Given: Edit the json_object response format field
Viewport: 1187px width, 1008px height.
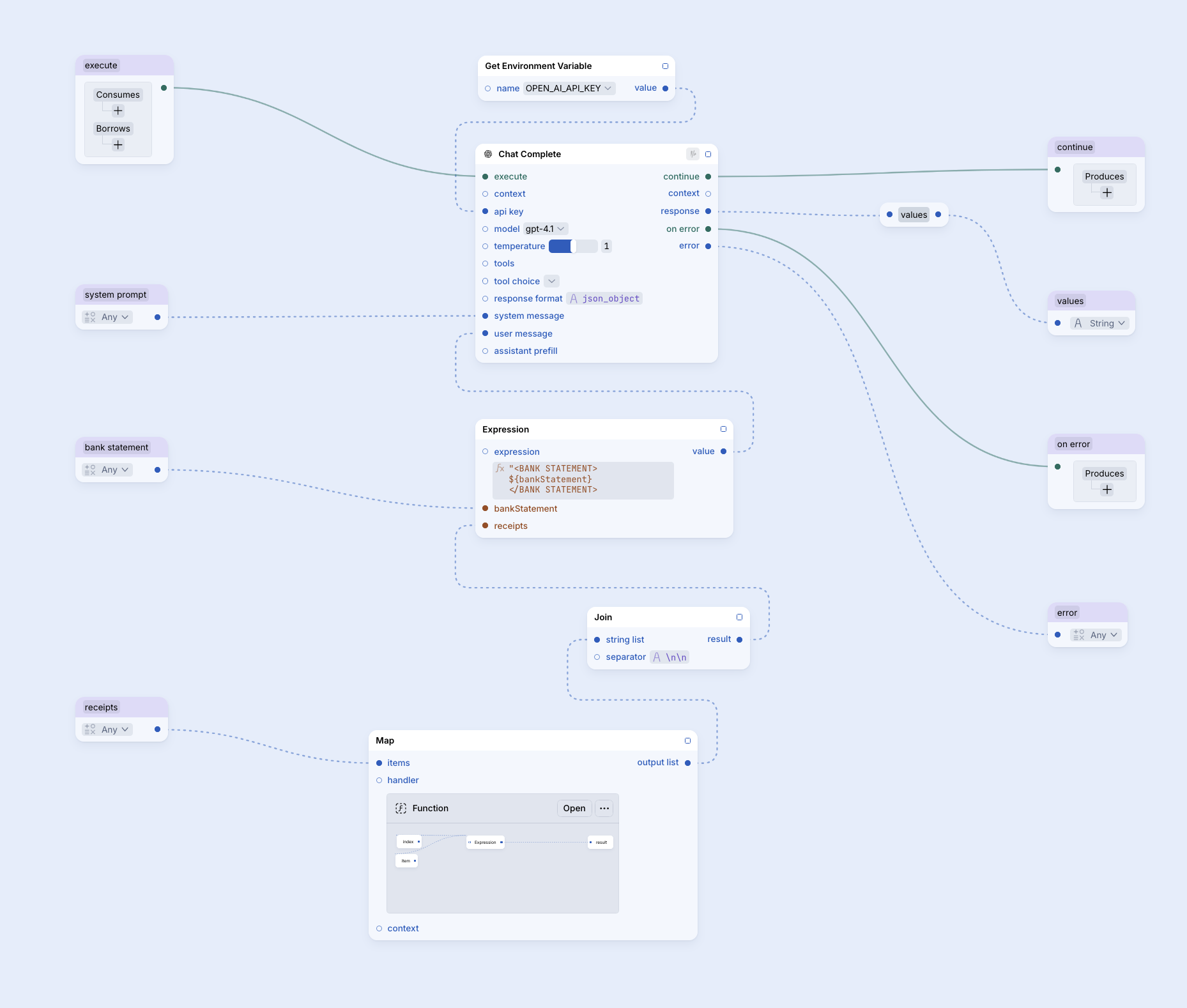Looking at the screenshot, I should coord(604,298).
